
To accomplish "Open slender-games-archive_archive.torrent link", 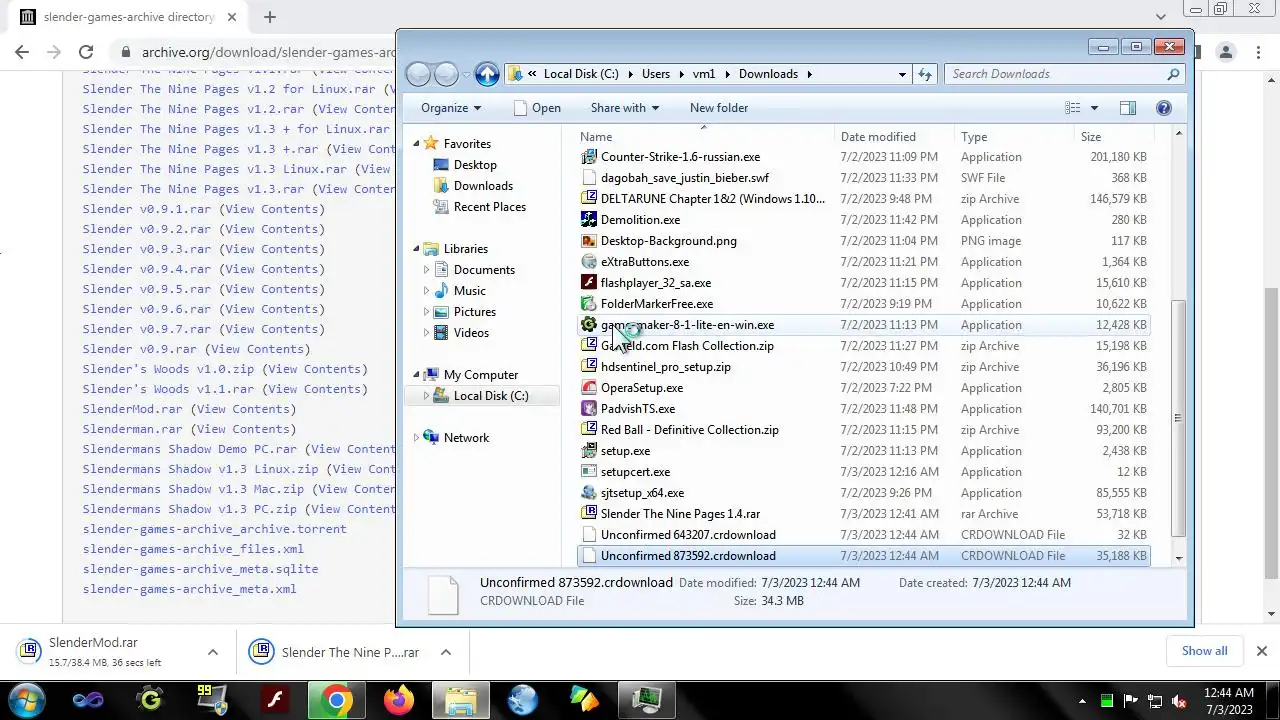I will tap(215, 529).
